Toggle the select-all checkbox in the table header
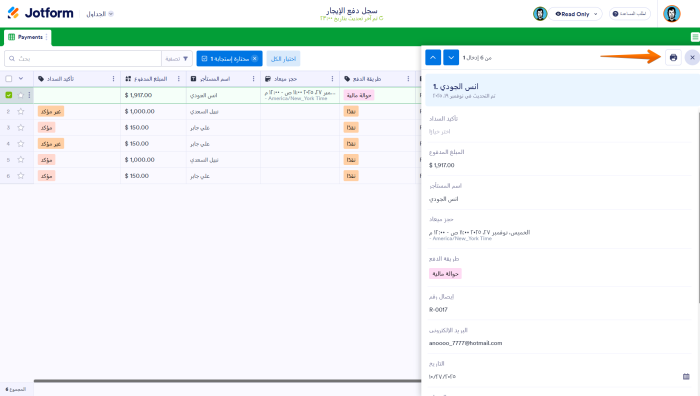700x396 pixels. (x=8, y=79)
